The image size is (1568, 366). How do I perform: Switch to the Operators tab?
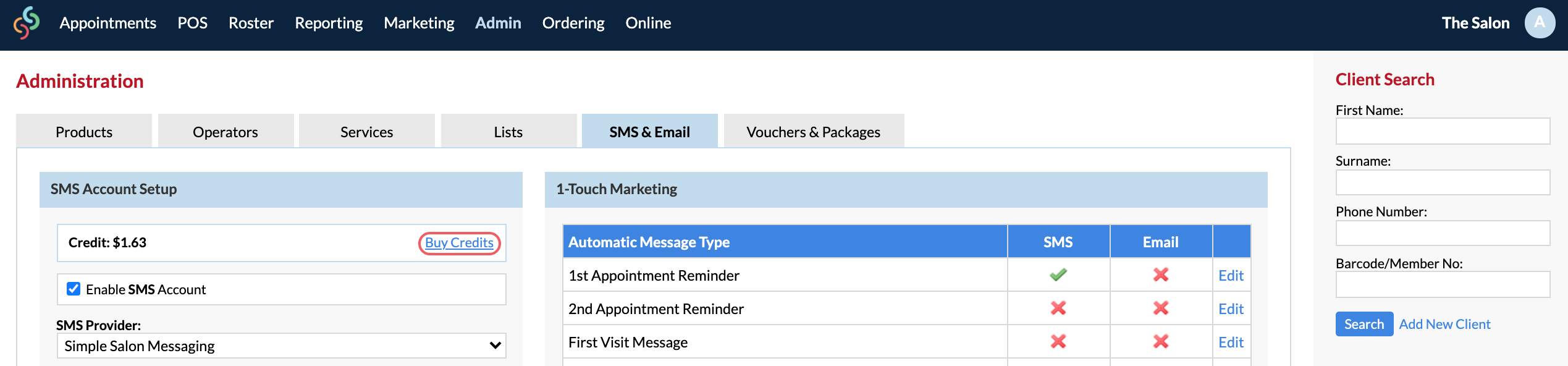pos(226,131)
